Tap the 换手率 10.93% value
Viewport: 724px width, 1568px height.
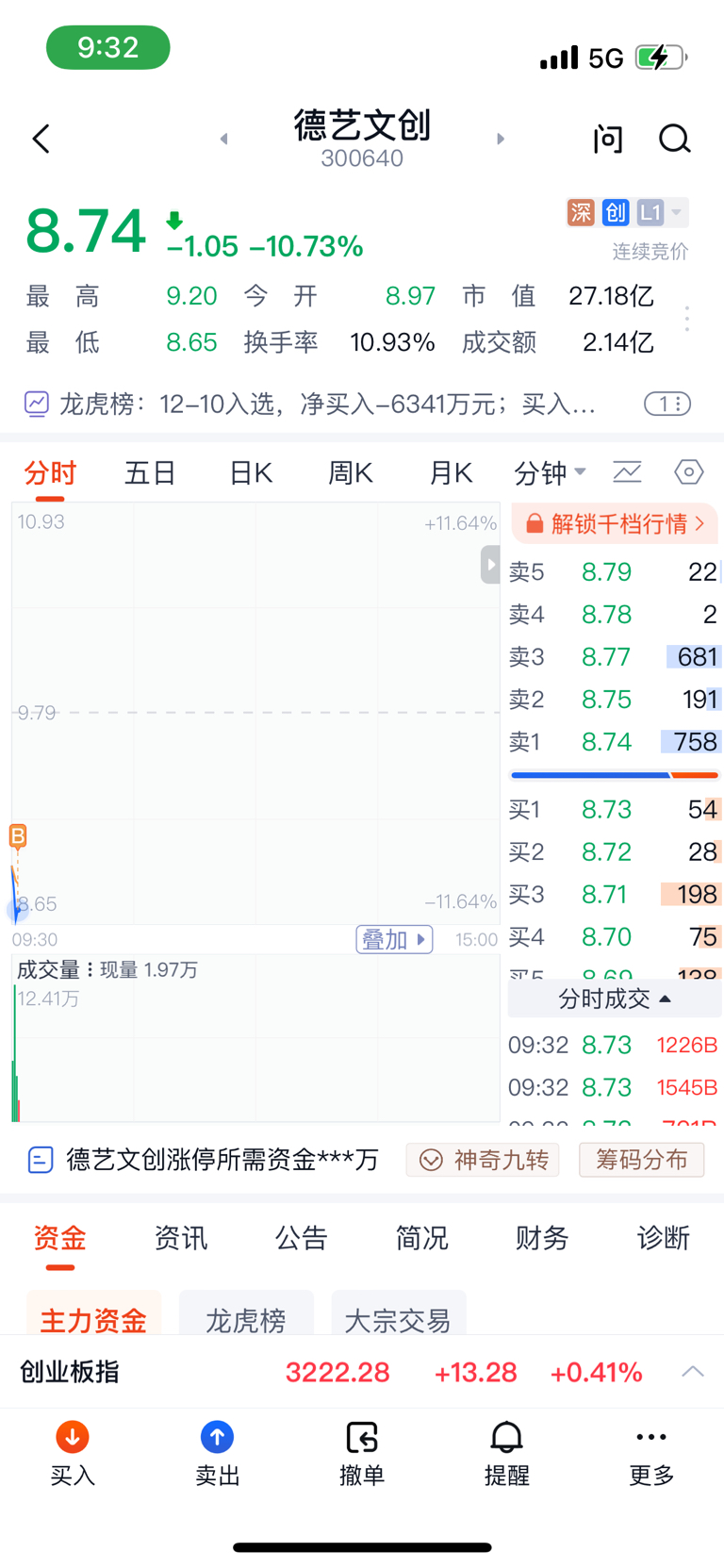pyautogui.click(x=392, y=342)
